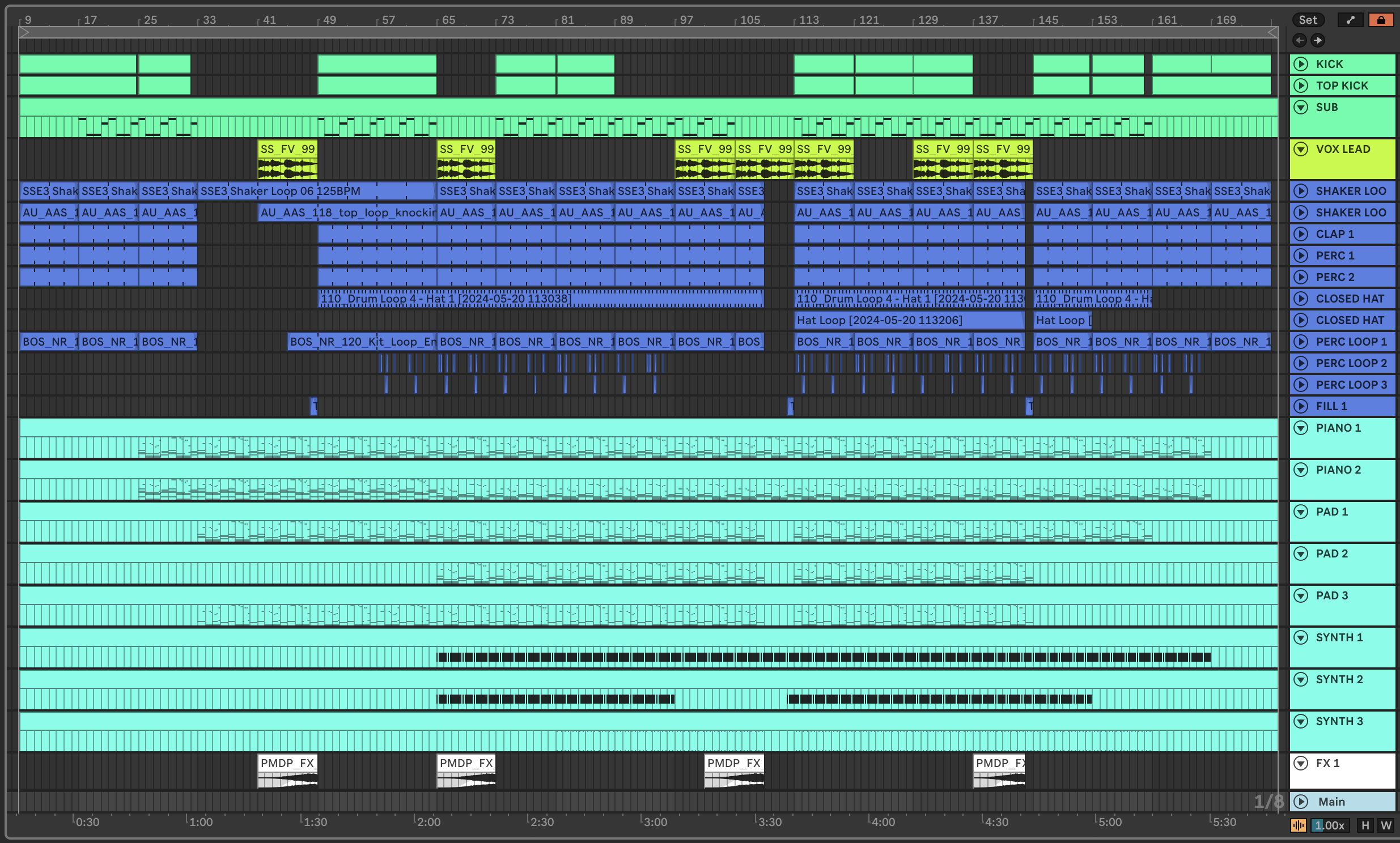Fold the SYNTH 2 track

point(1301,679)
